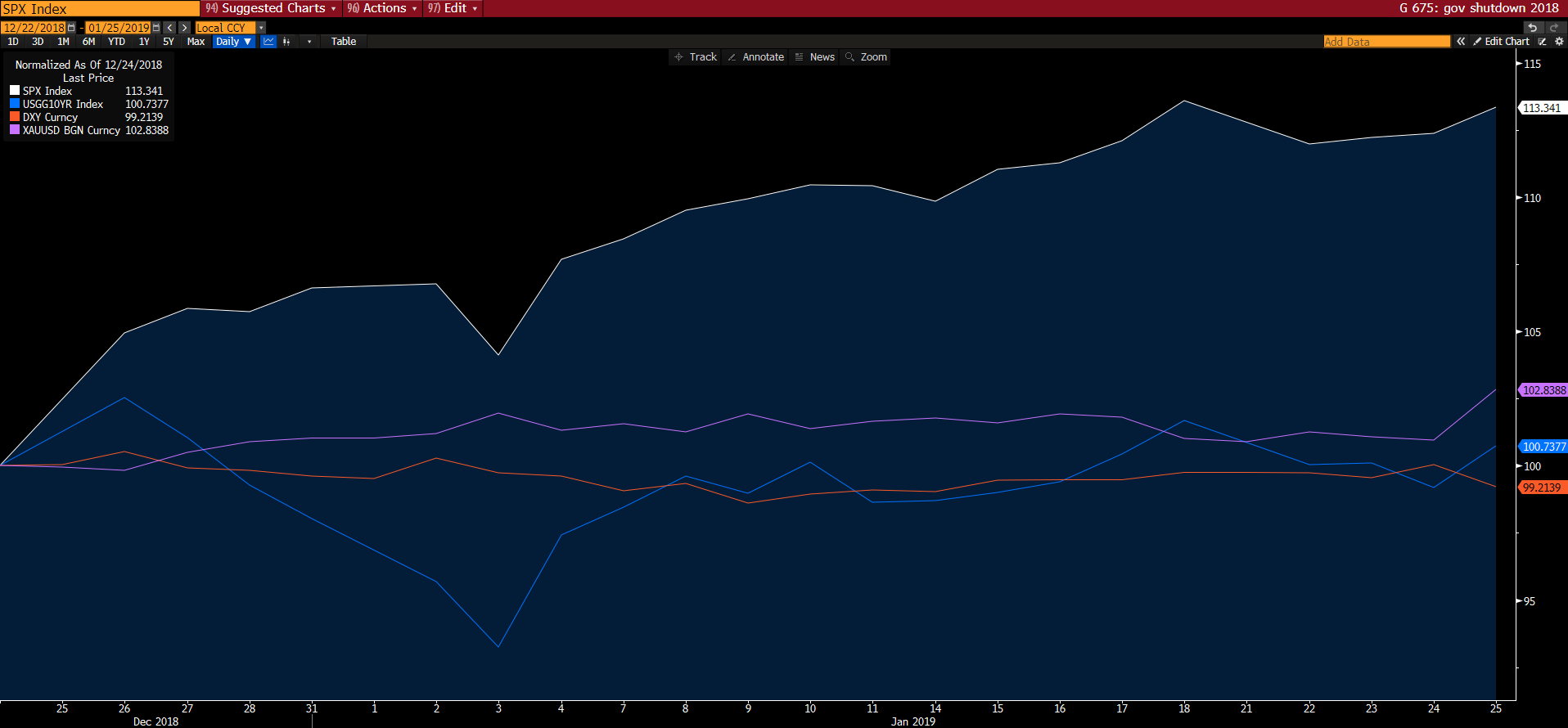Shift date range forward with right arrow

point(184,28)
